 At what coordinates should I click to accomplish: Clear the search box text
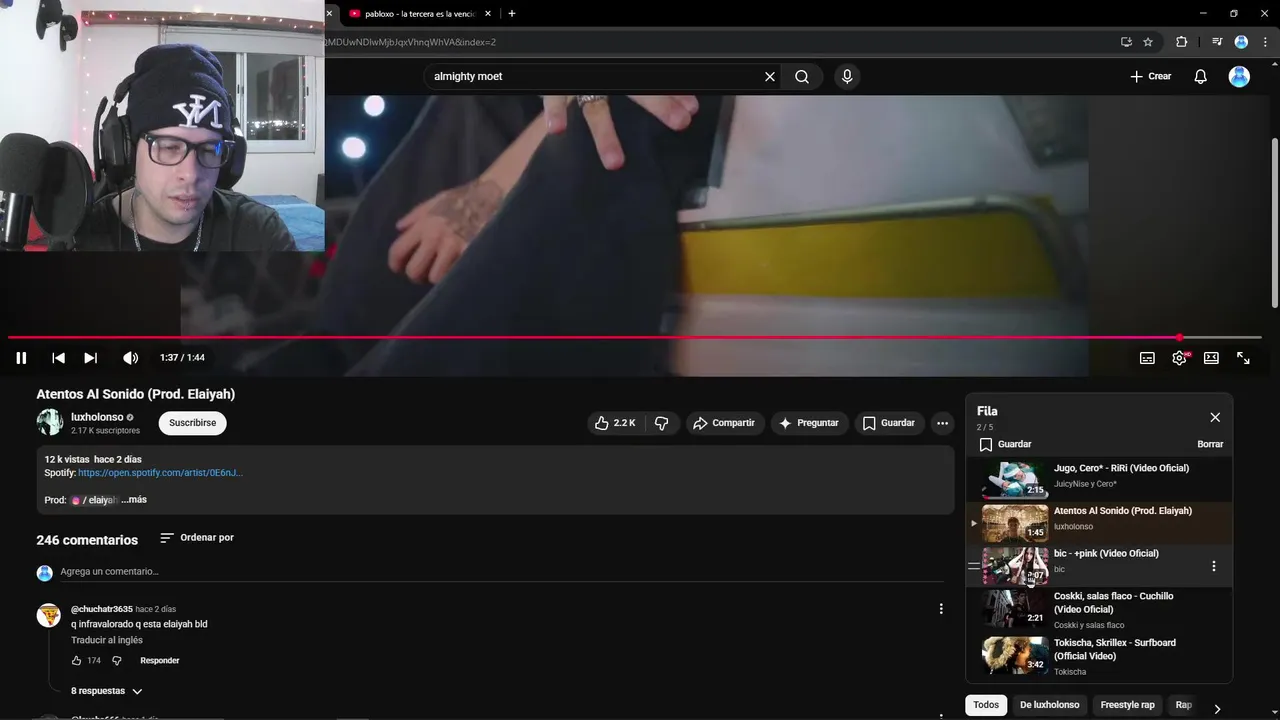(x=770, y=77)
